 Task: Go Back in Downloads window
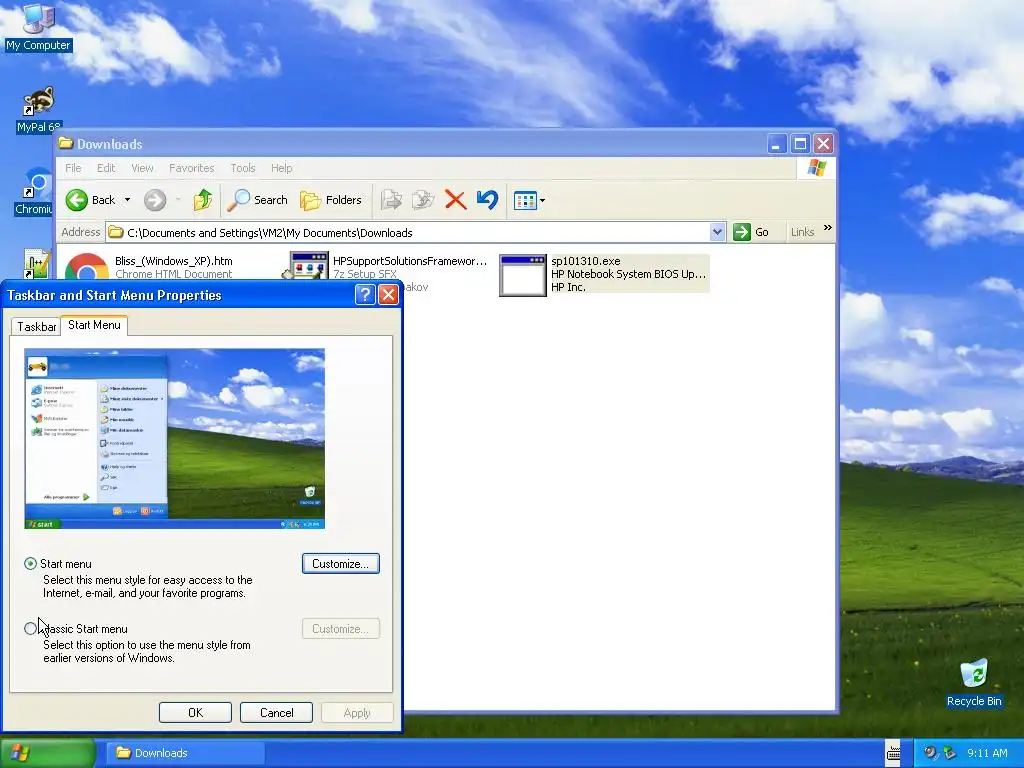pos(90,200)
